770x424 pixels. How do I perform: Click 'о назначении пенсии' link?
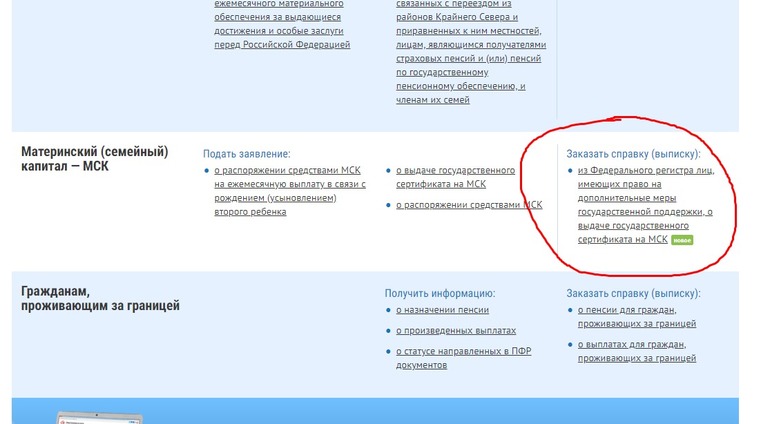tap(436, 310)
